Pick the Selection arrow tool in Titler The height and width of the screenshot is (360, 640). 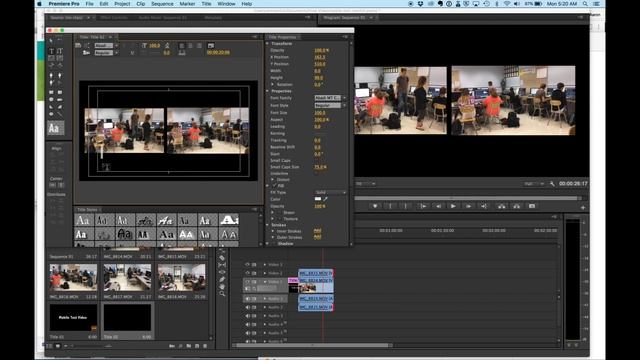51,41
